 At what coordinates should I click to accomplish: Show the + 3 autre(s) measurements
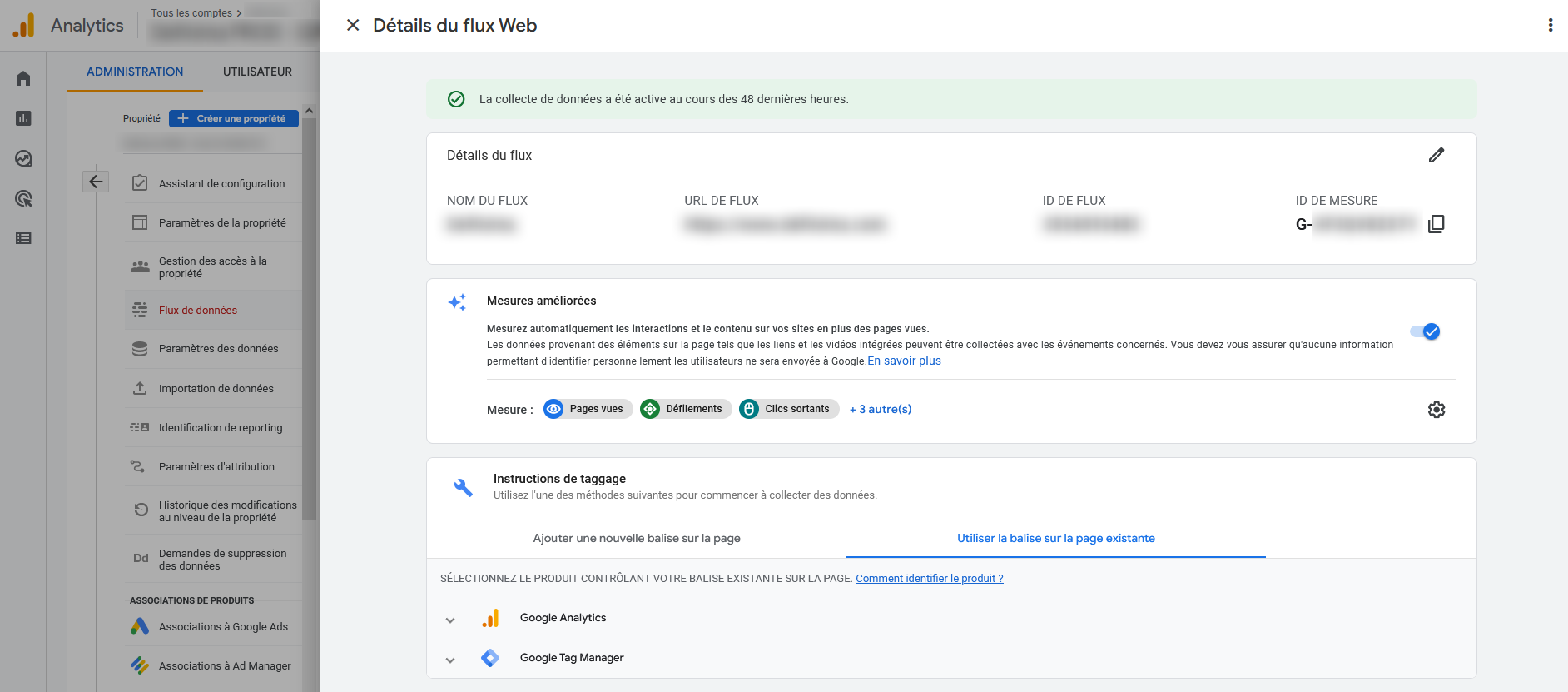[x=881, y=409]
